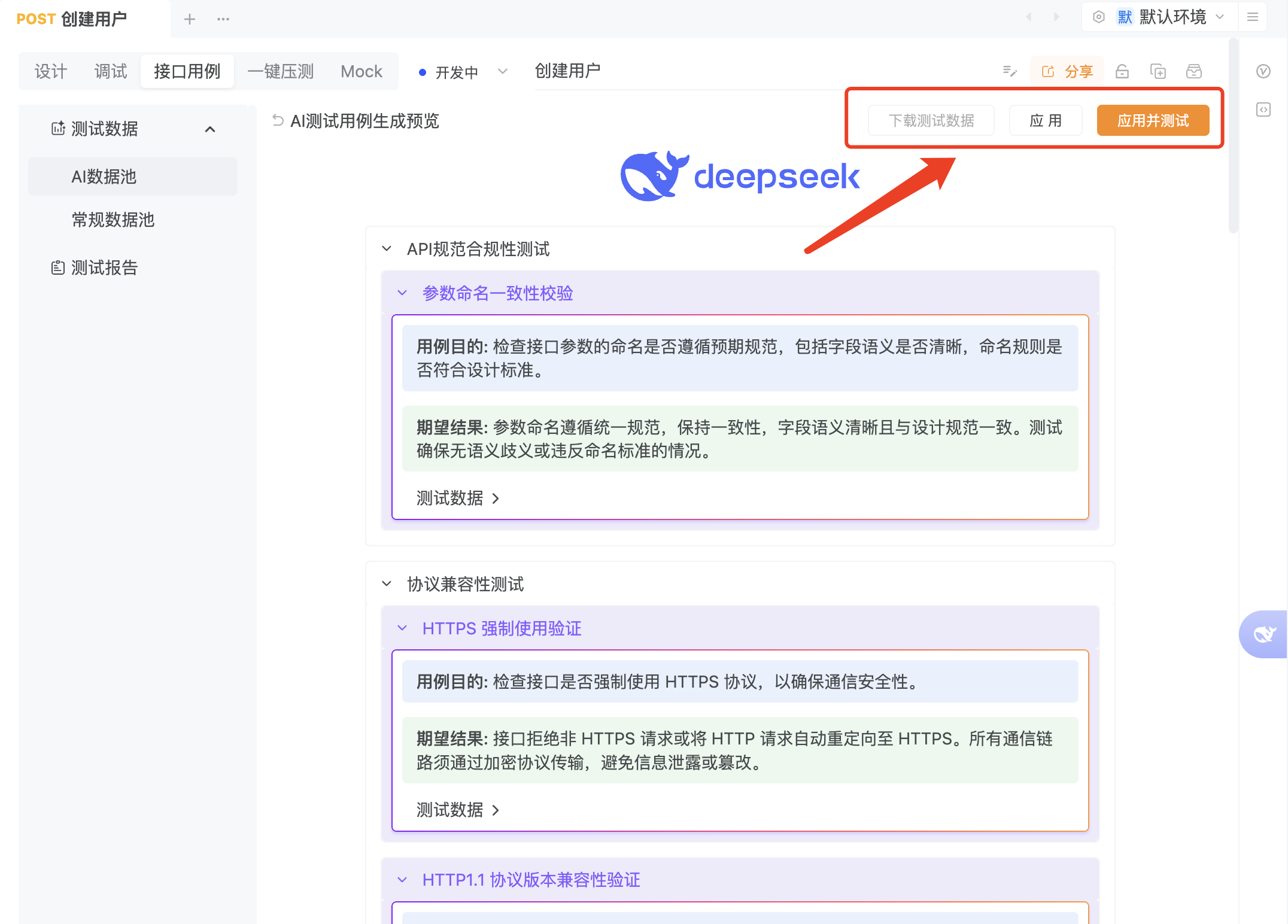Viewport: 1288px width, 924px height.
Task: Open the 开发中 status dropdown
Action: point(463,72)
